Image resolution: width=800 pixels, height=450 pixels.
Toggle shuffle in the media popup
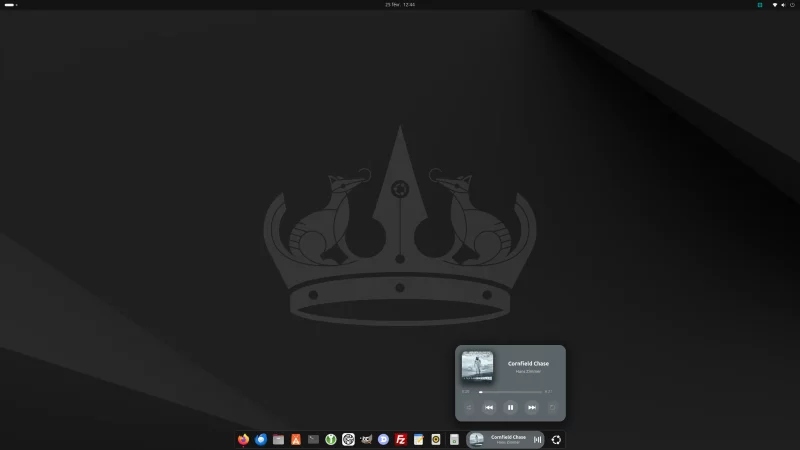468,407
